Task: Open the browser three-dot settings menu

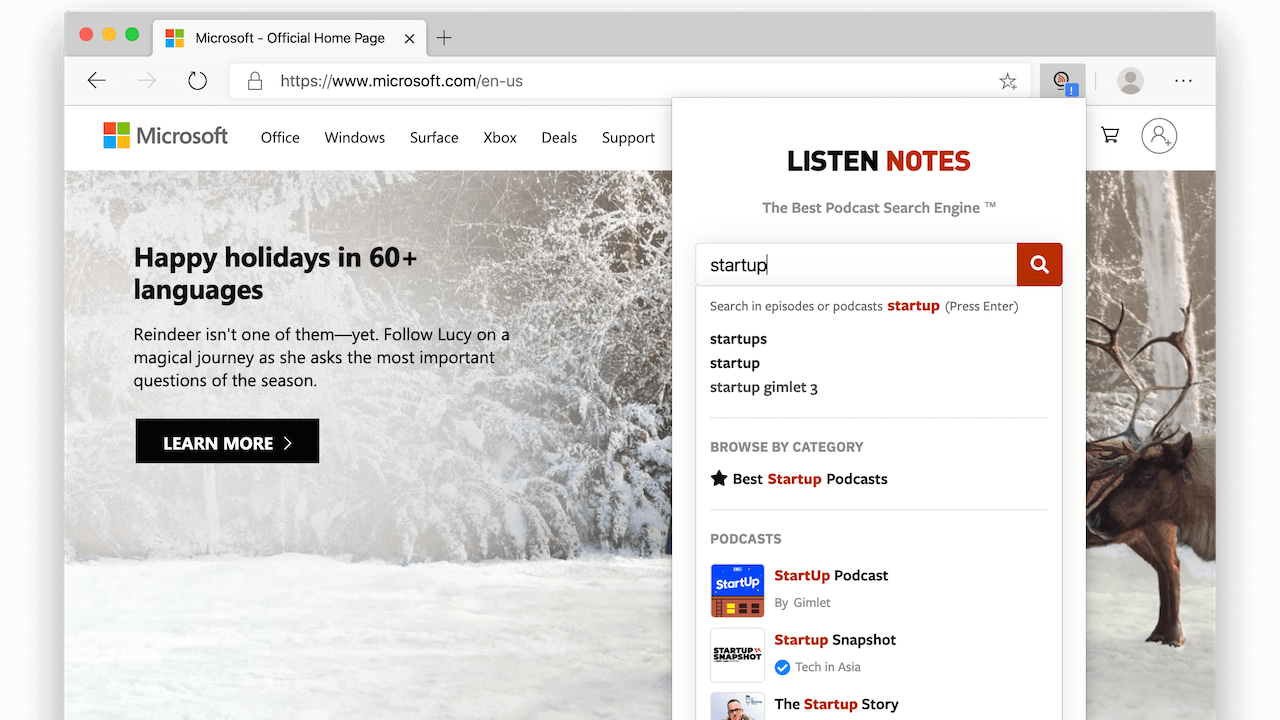Action: click(x=1184, y=81)
